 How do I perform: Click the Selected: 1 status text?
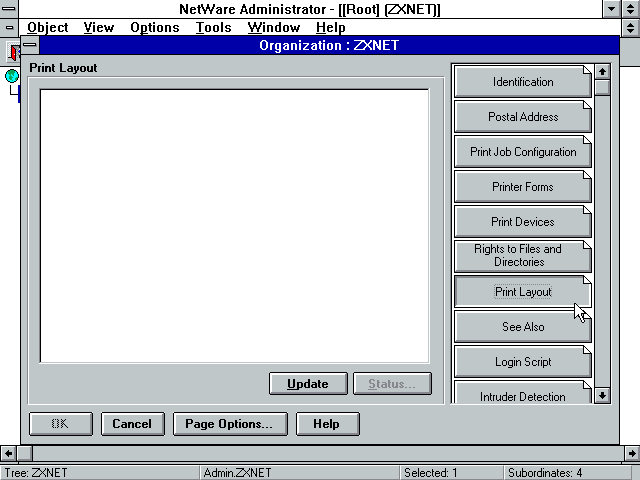430,473
